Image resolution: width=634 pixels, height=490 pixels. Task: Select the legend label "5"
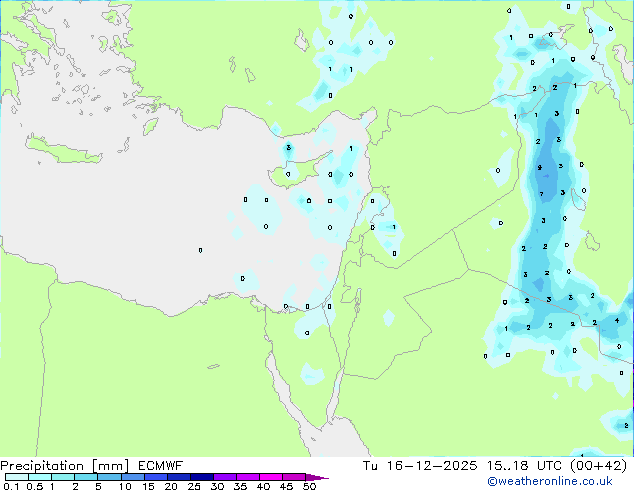(98, 486)
